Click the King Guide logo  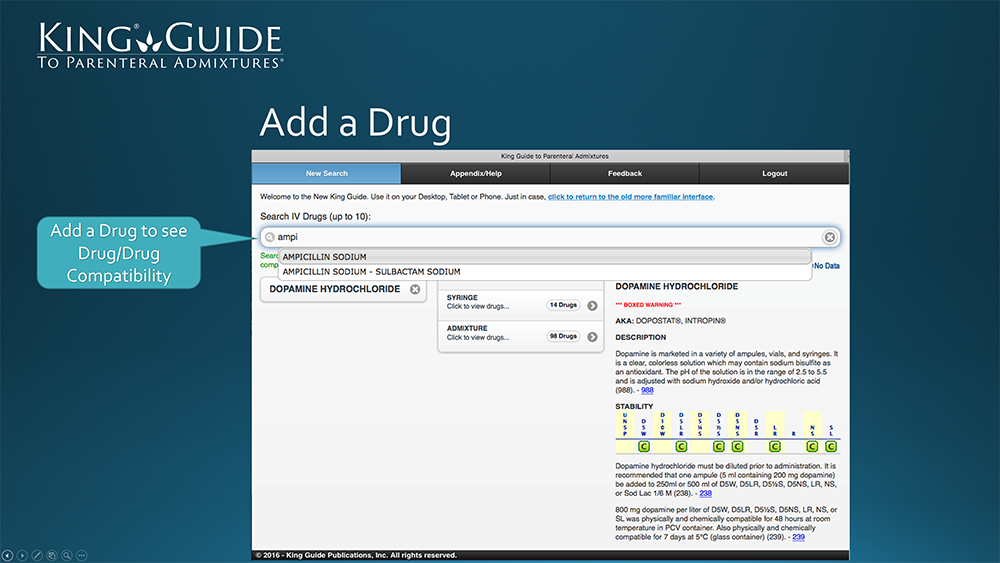159,46
